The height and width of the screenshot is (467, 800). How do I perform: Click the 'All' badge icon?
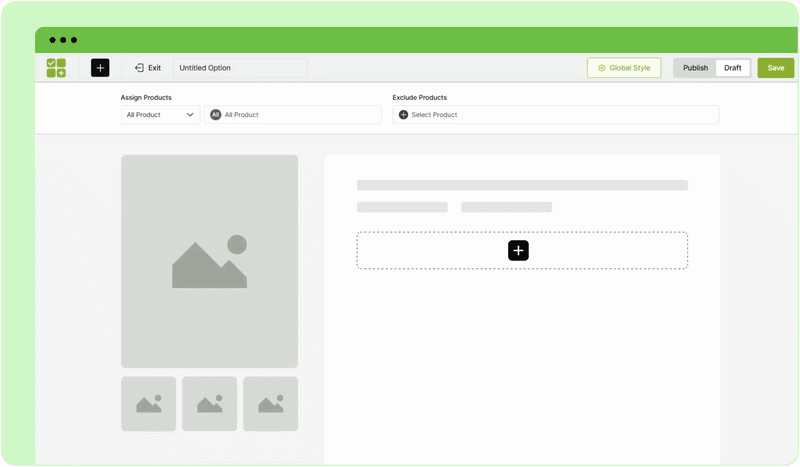point(216,115)
